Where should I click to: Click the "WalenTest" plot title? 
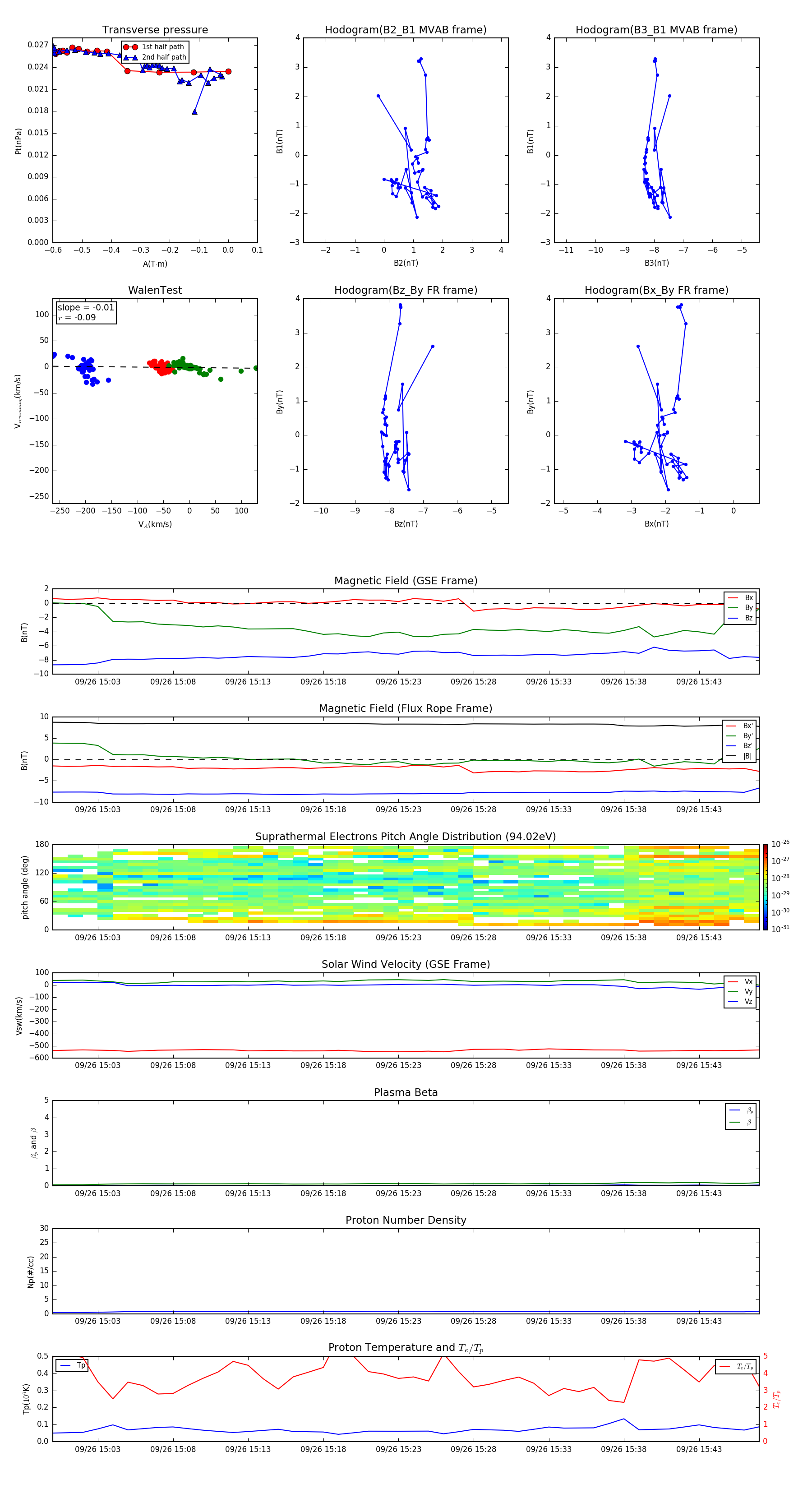point(155,290)
